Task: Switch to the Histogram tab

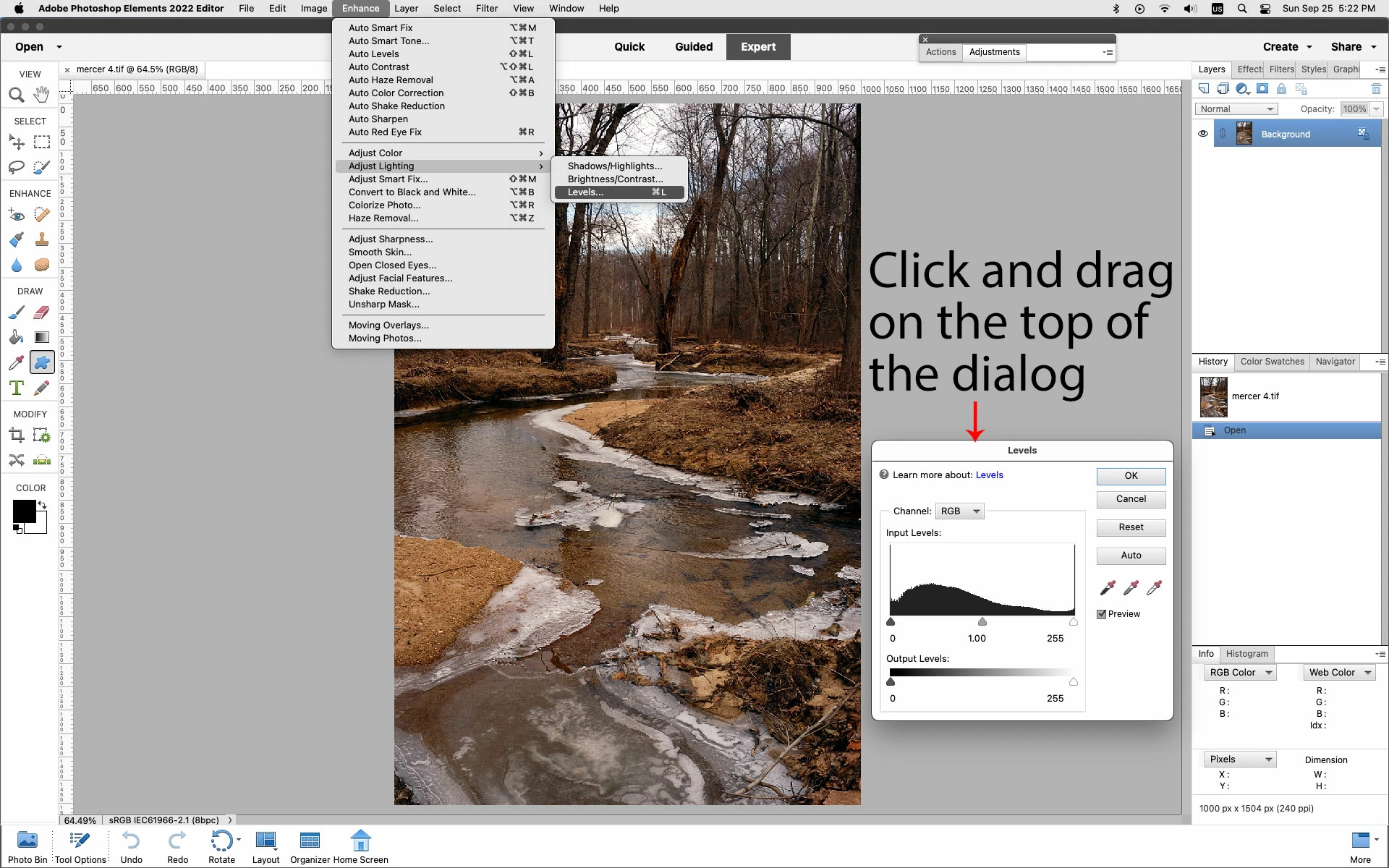Action: [x=1246, y=654]
